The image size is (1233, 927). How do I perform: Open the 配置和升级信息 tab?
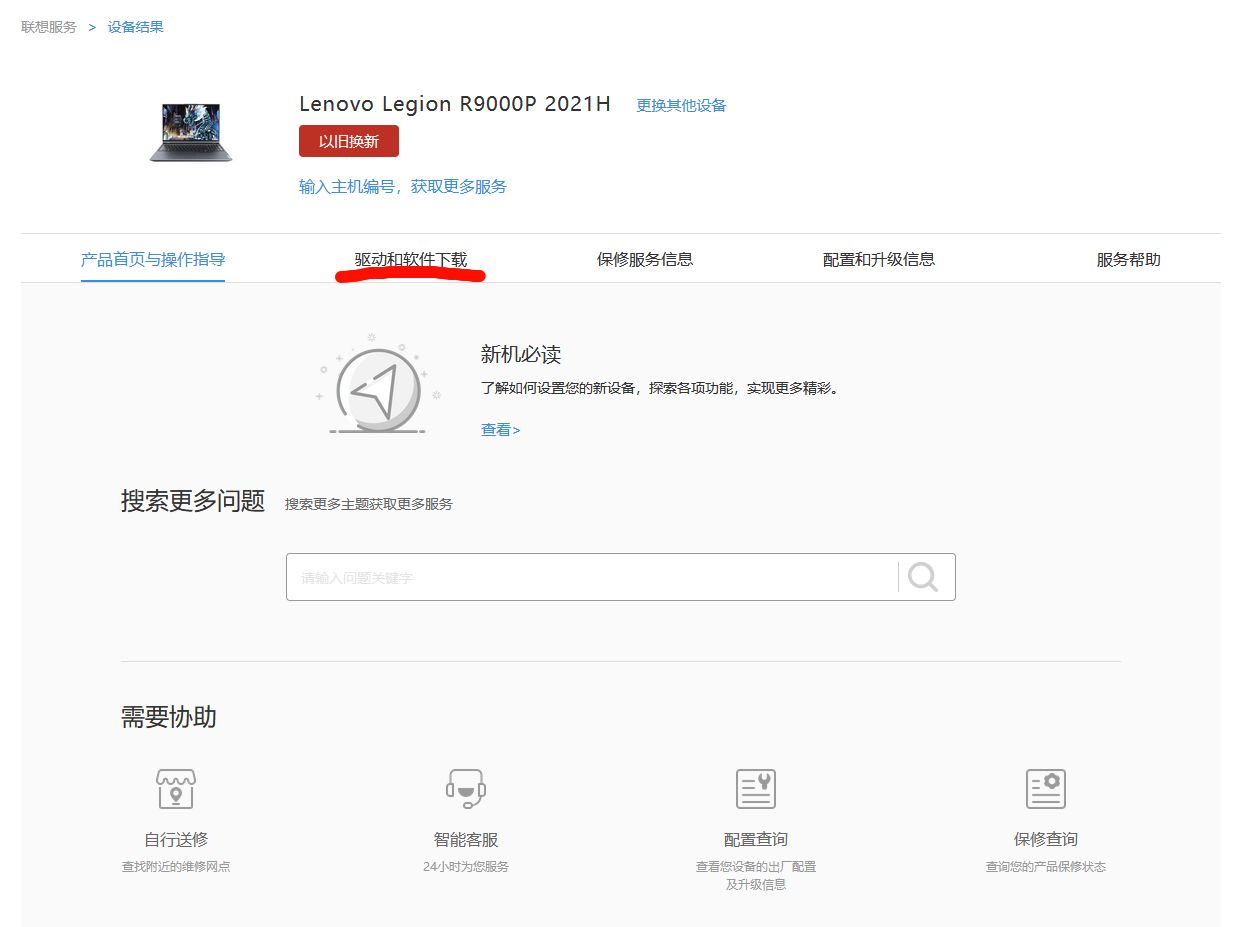point(879,260)
